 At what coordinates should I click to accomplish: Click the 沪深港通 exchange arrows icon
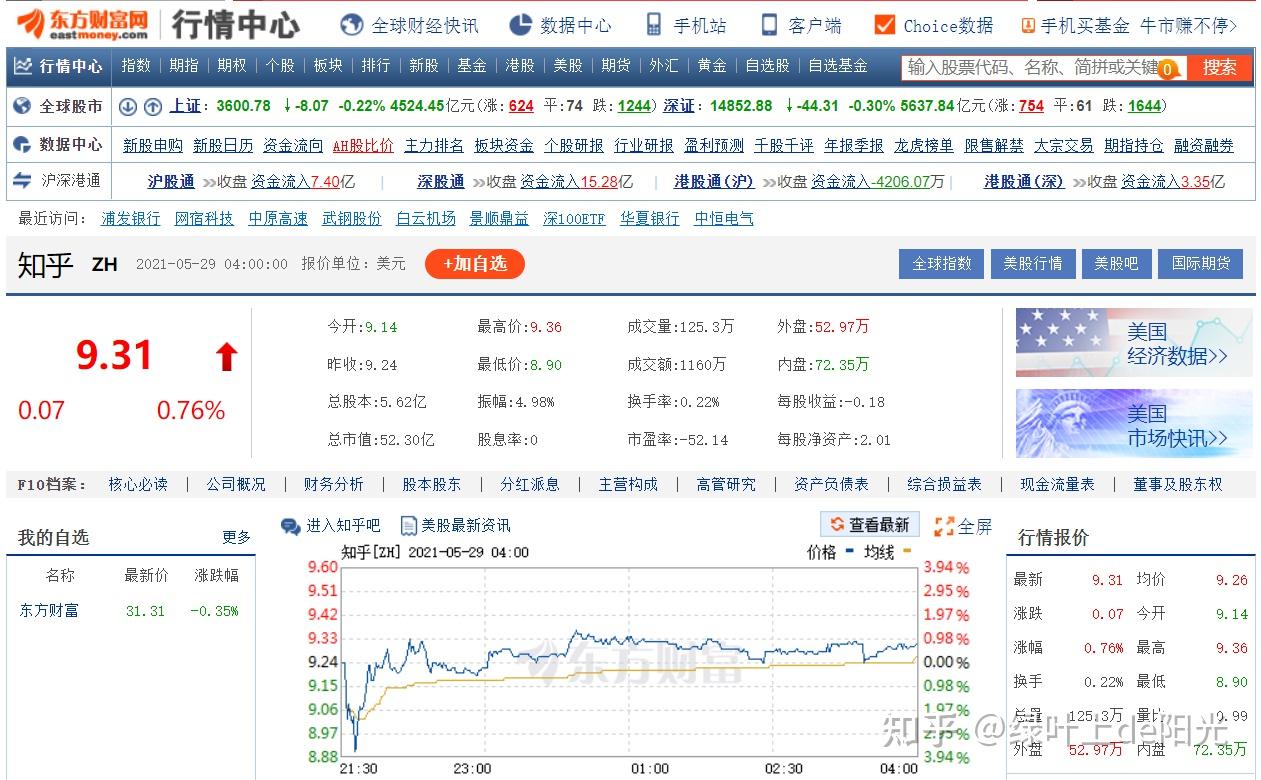point(23,181)
